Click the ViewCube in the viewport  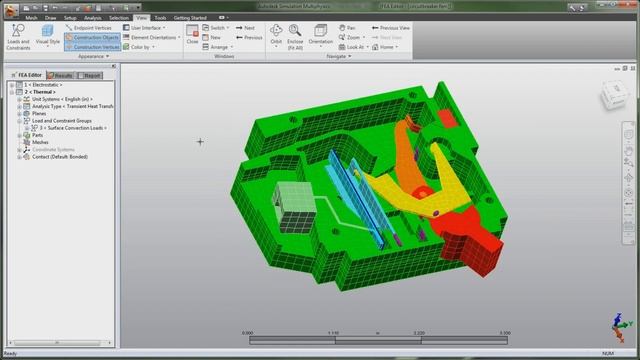615,94
